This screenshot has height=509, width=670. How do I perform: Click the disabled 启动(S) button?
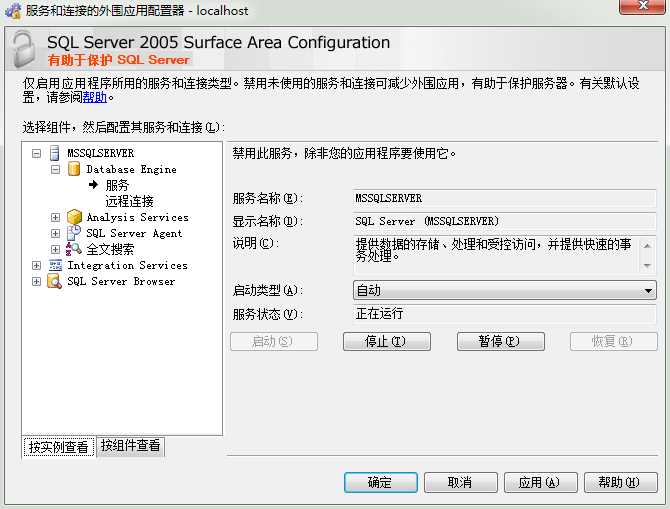(273, 341)
